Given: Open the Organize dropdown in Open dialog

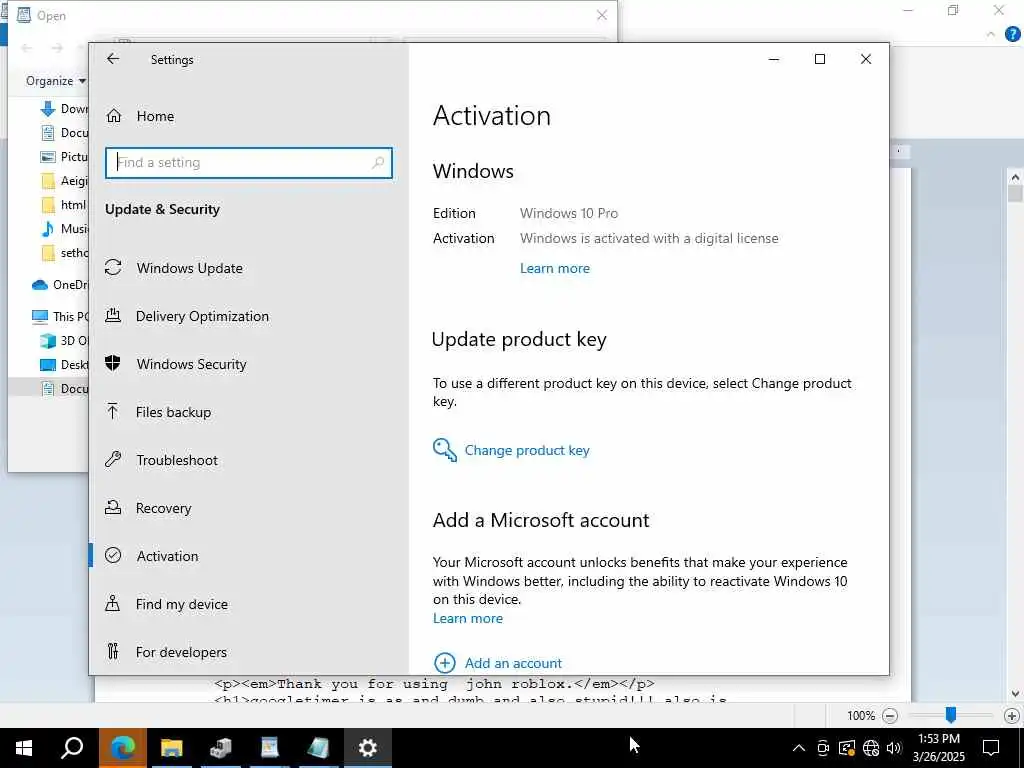Looking at the screenshot, I should tap(56, 81).
